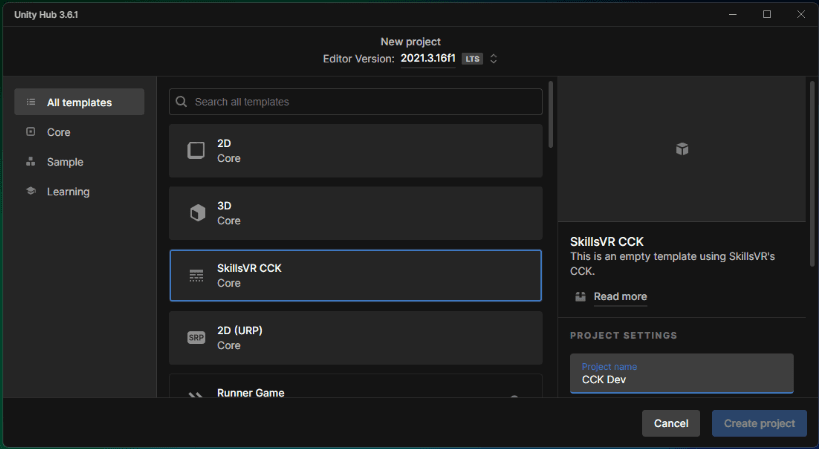This screenshot has height=449, width=819.
Task: Click the magnifying glass search icon
Action: pos(181,101)
